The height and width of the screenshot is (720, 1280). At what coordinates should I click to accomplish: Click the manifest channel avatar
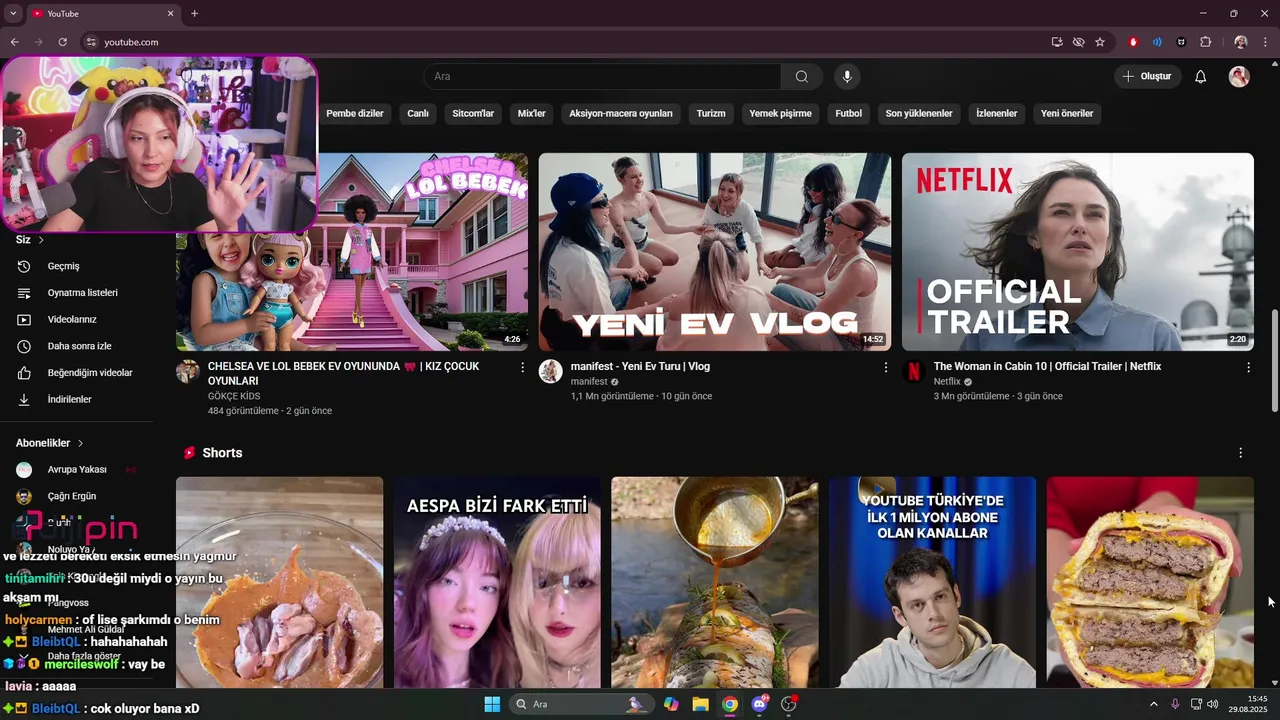(551, 372)
